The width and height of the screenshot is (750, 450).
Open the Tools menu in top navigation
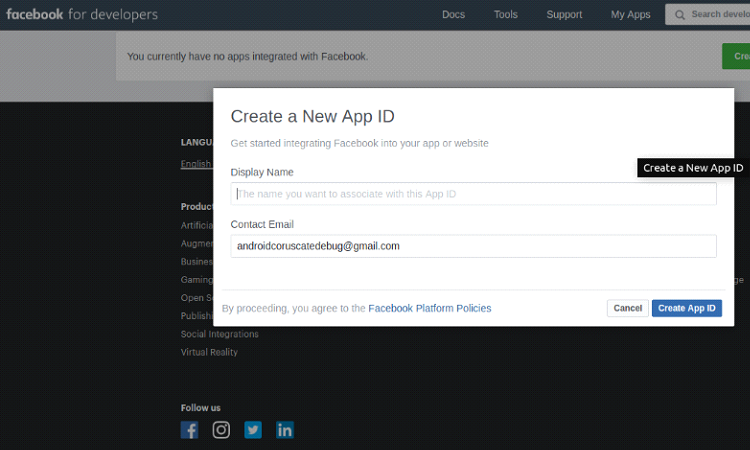506,15
